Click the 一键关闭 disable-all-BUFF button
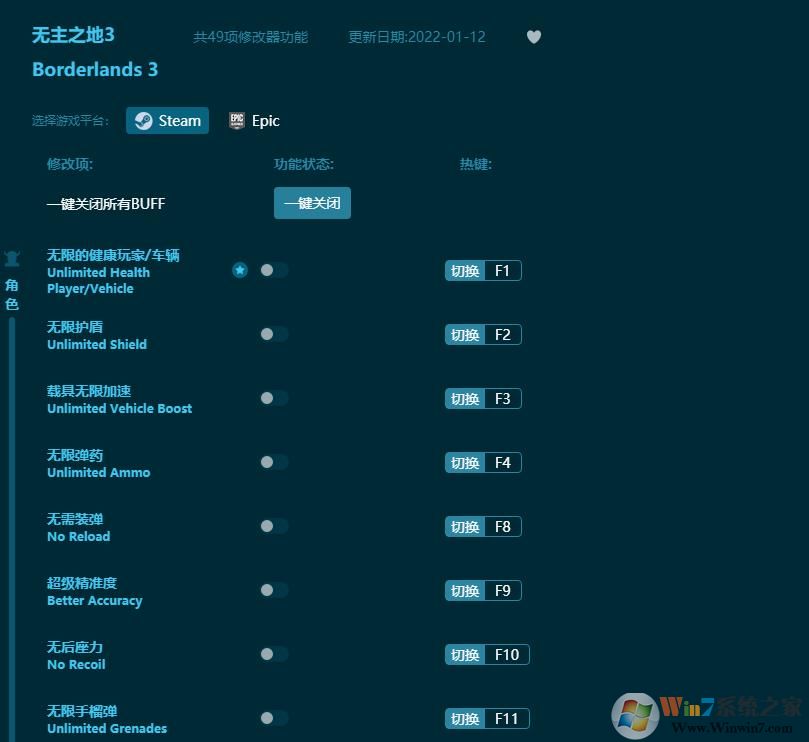Viewport: 809px width, 742px height. [x=312, y=202]
